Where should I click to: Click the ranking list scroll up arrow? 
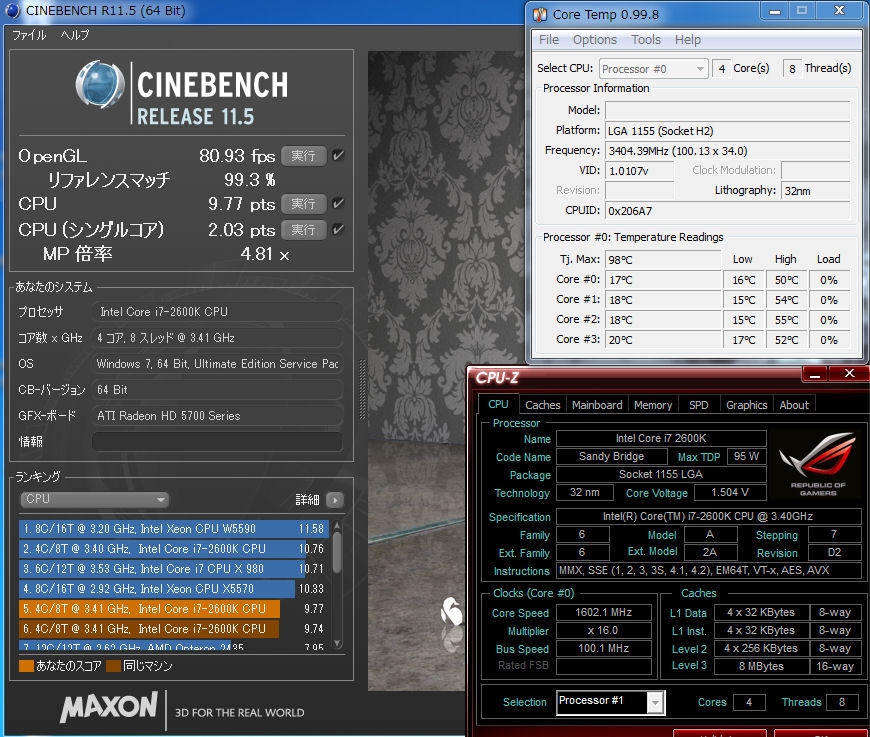[x=337, y=525]
